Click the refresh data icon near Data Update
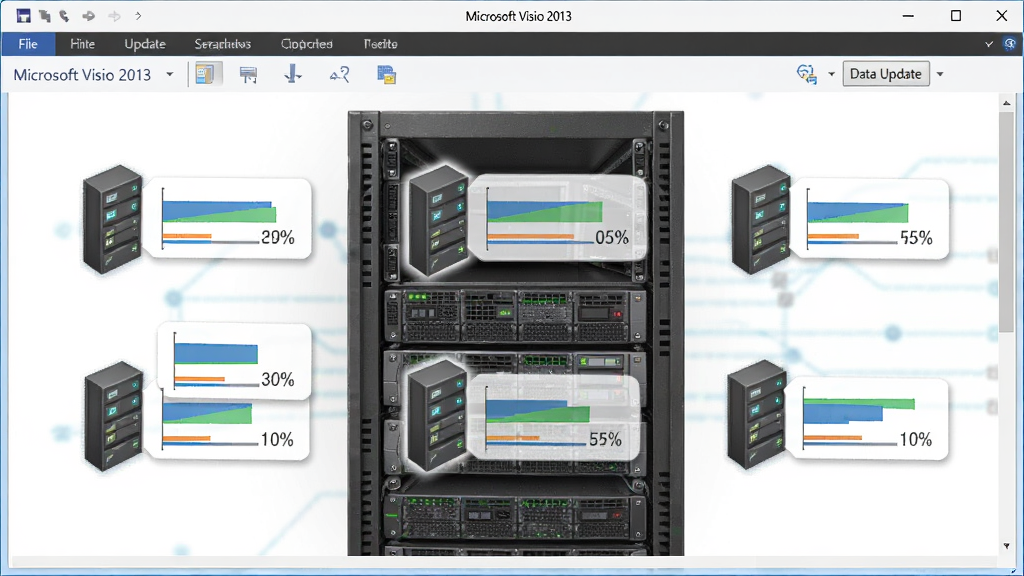The width and height of the screenshot is (1024, 576). (807, 74)
